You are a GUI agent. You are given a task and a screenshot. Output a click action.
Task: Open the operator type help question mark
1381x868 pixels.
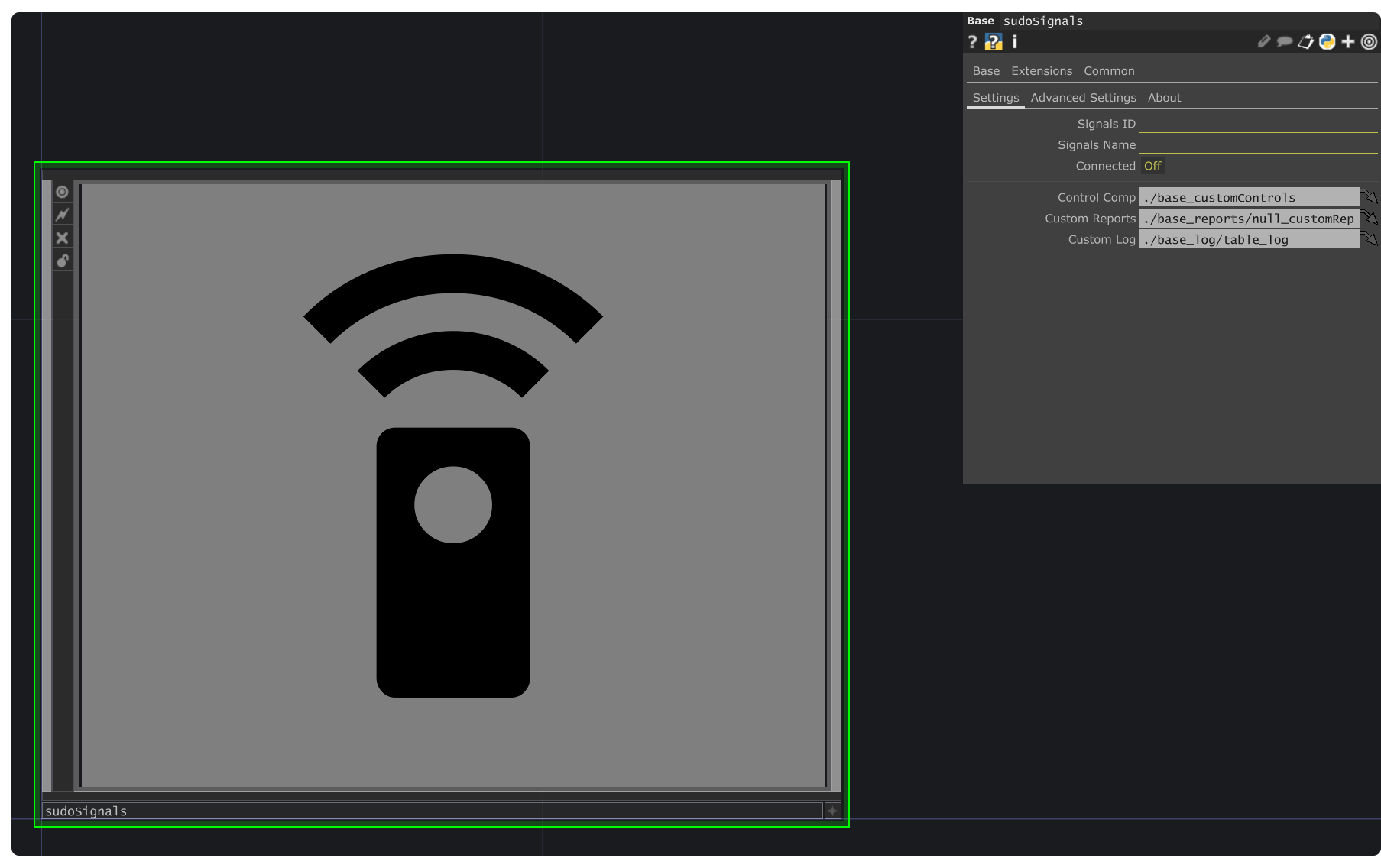pos(972,42)
